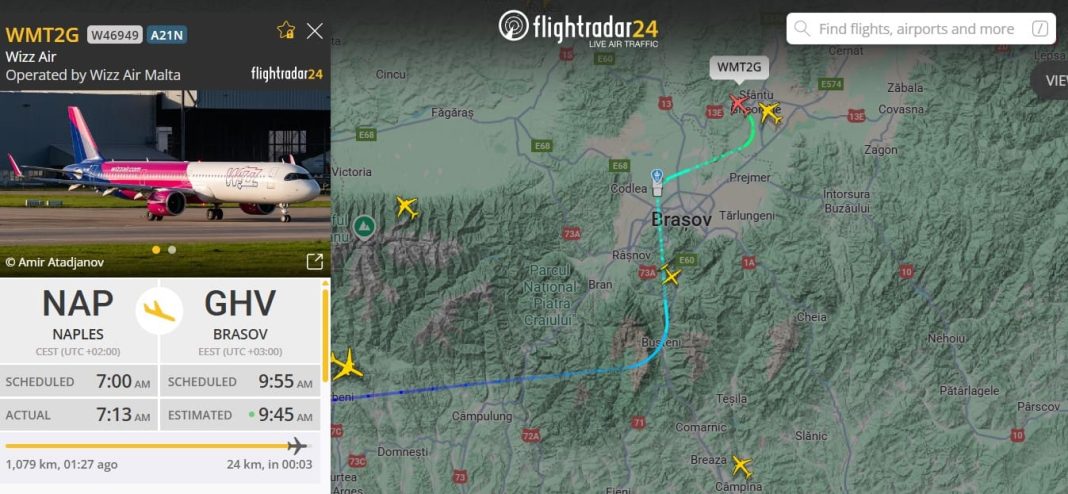Screen dimensions: 1068x494
Task: Click the large yellow plane at left map edge
Action: [x=347, y=365]
